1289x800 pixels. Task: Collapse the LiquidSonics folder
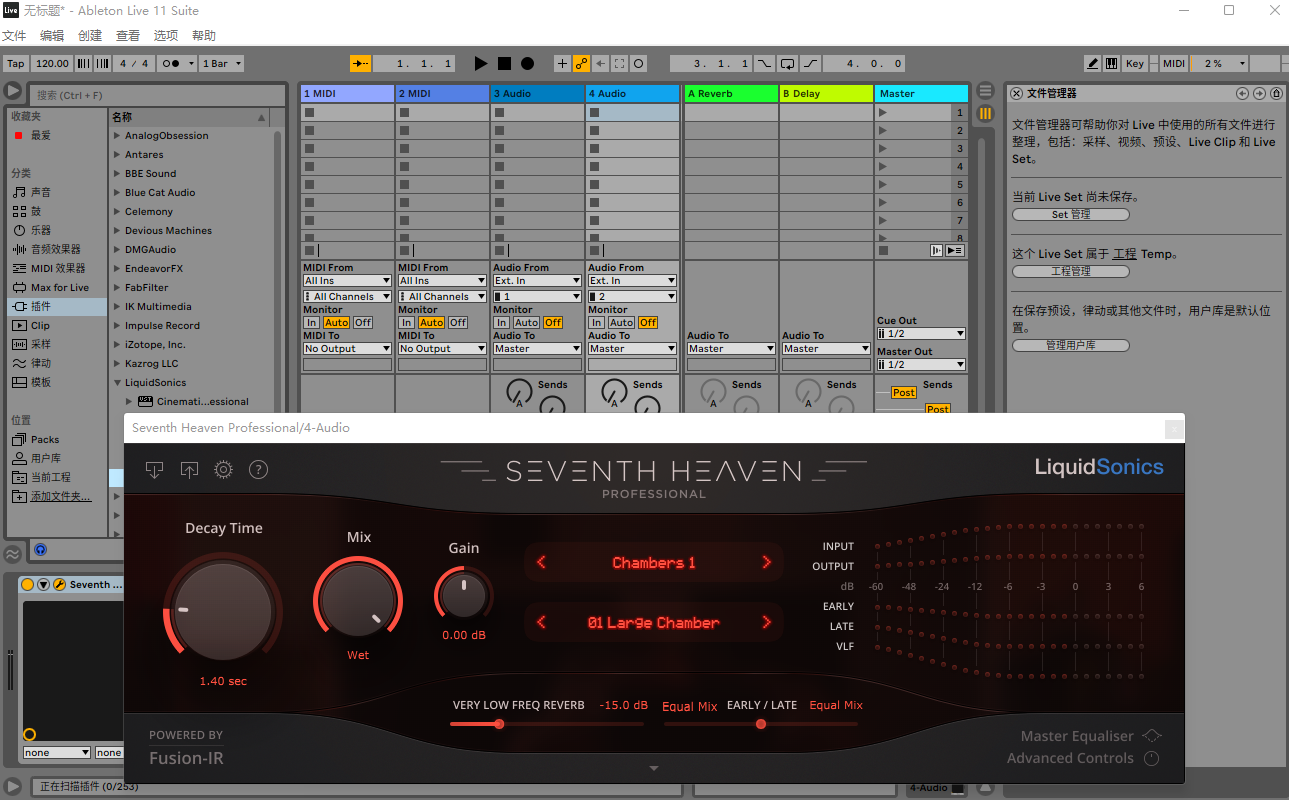click(117, 383)
